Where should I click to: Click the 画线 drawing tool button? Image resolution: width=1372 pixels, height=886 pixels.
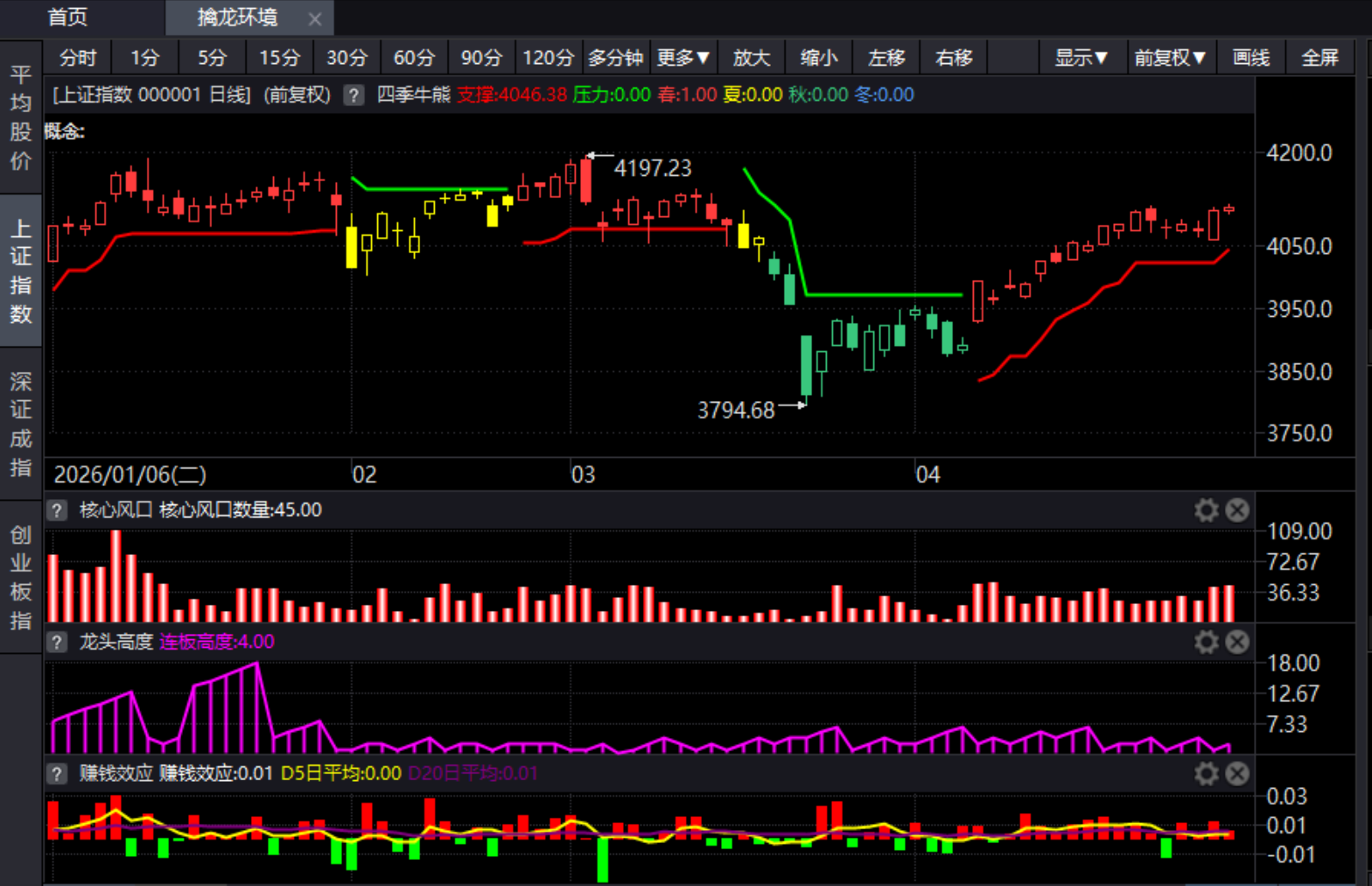click(x=1251, y=58)
